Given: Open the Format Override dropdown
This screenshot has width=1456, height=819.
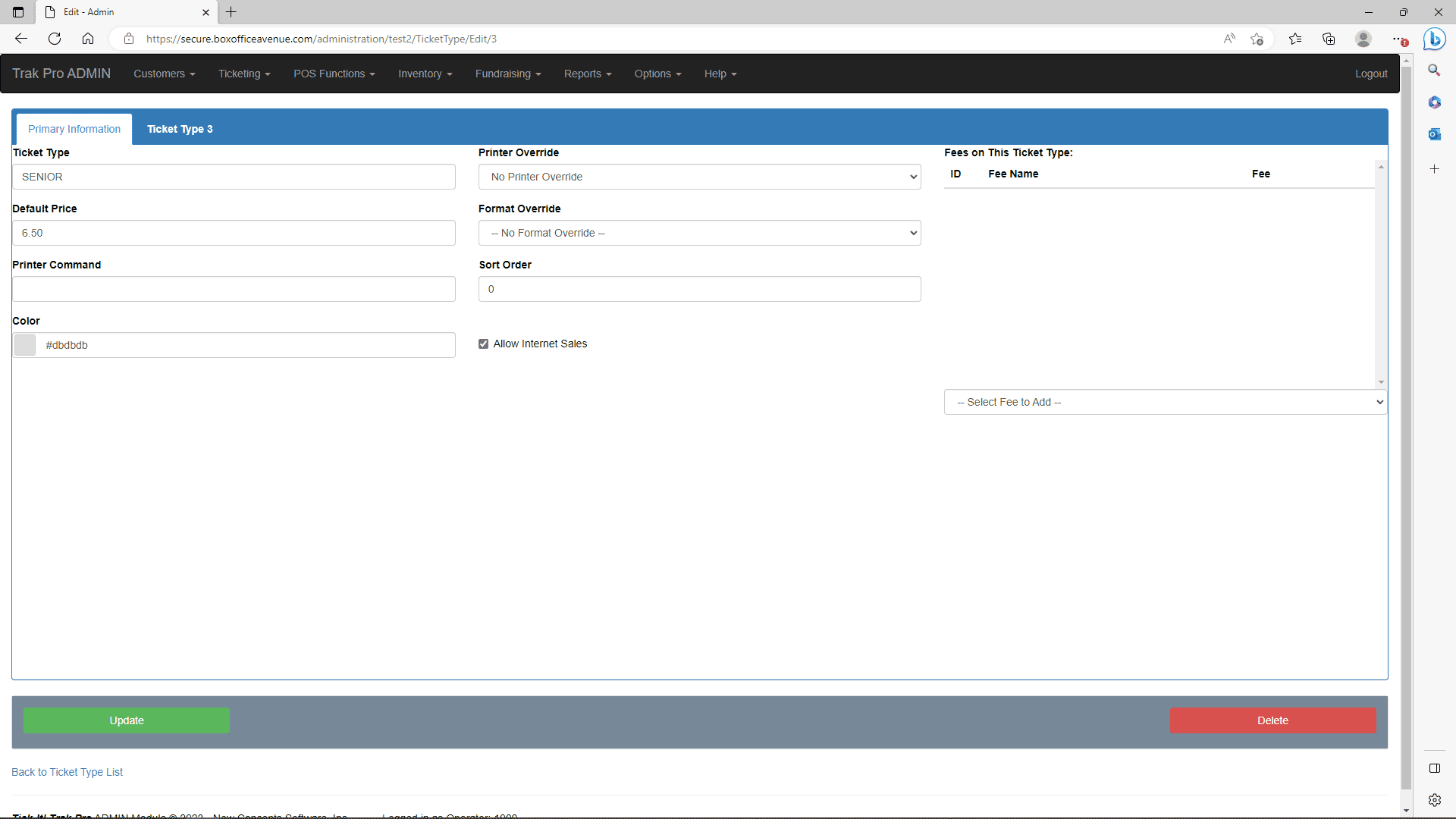Looking at the screenshot, I should point(699,233).
